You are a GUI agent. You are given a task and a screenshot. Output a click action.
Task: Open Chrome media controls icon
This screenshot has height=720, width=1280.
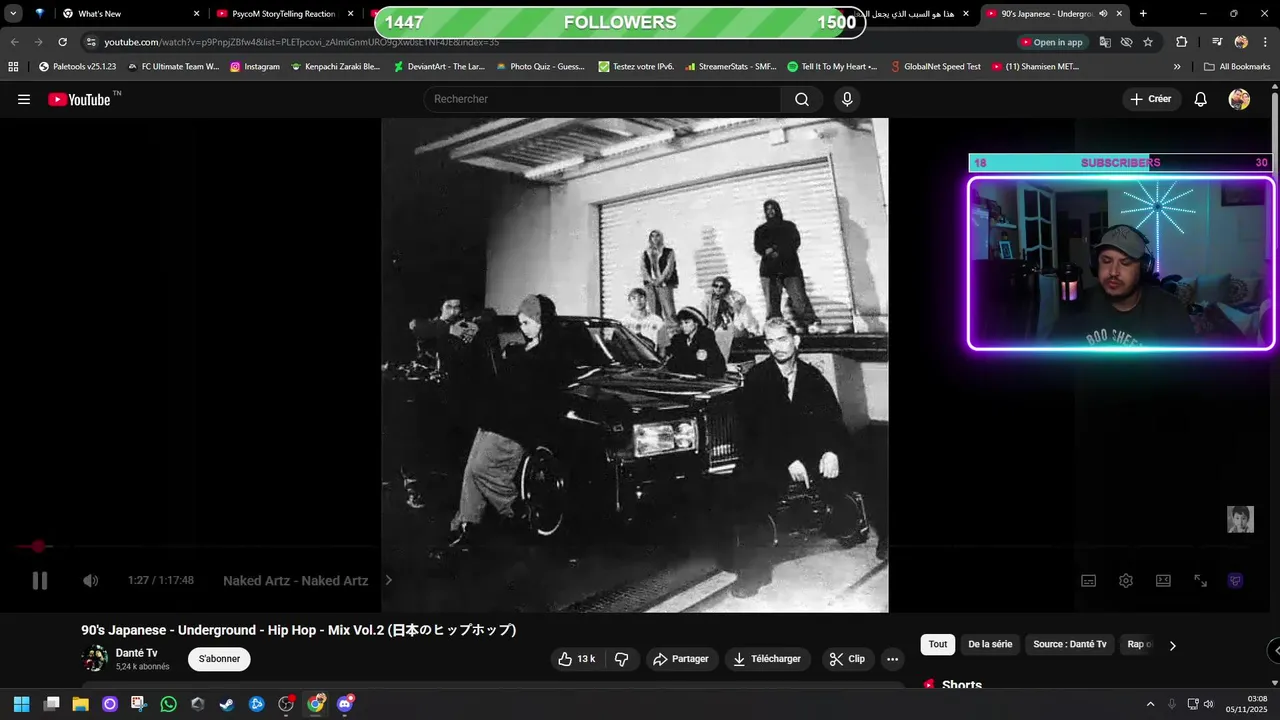(1217, 42)
